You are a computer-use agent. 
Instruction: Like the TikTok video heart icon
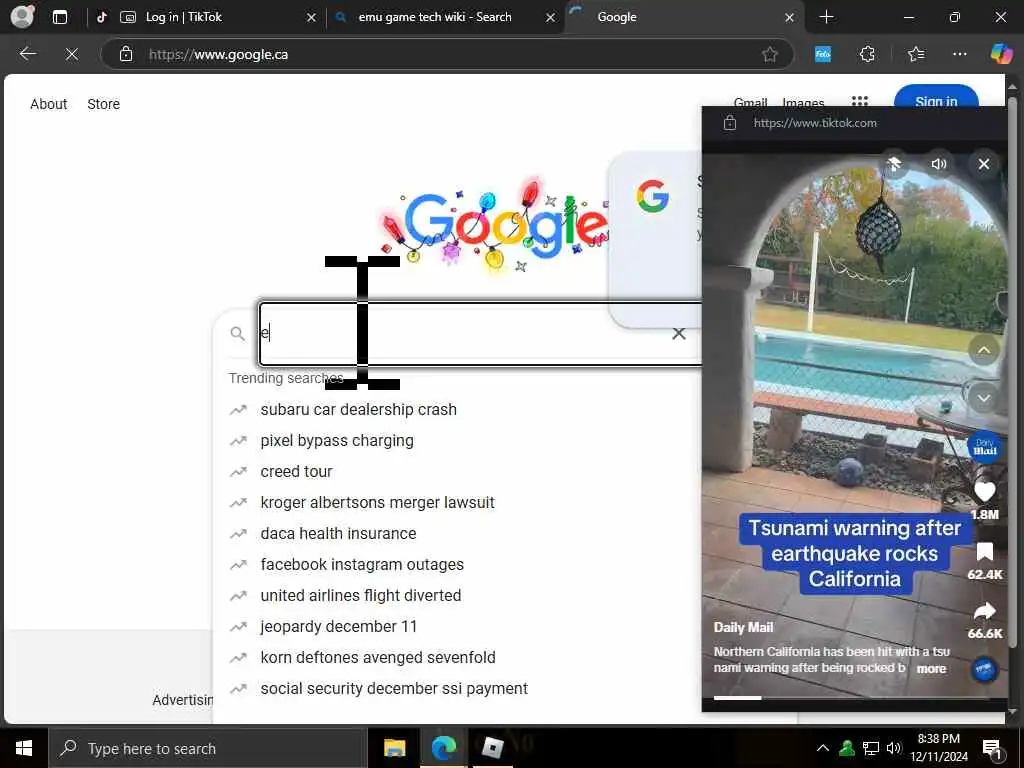tap(984, 492)
